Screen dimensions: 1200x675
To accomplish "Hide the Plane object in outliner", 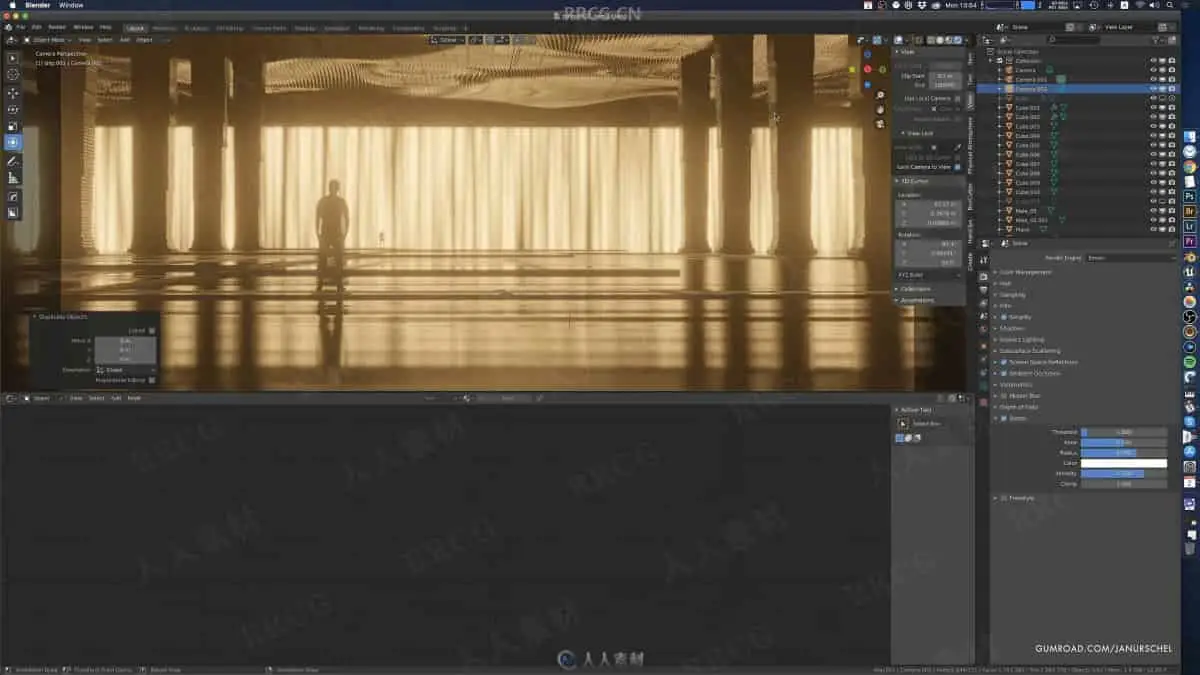I will (1153, 230).
